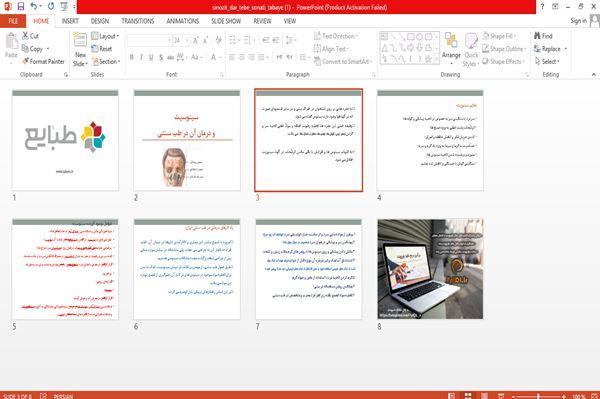Open the font size dropdown
Viewport: 600px width, 399px height.
point(187,40)
